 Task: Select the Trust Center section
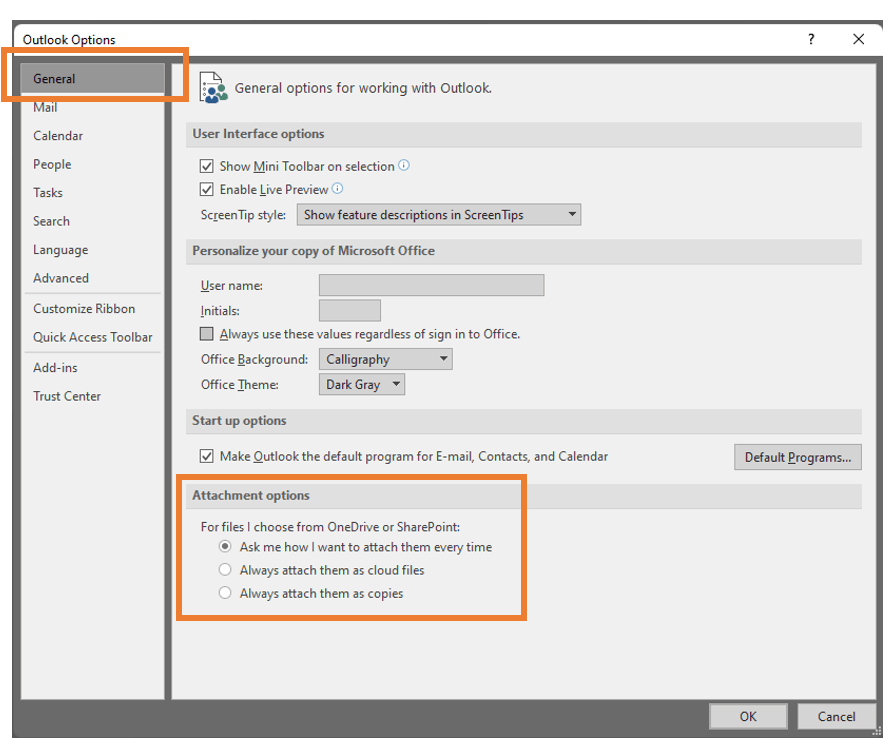pyautogui.click(x=67, y=396)
